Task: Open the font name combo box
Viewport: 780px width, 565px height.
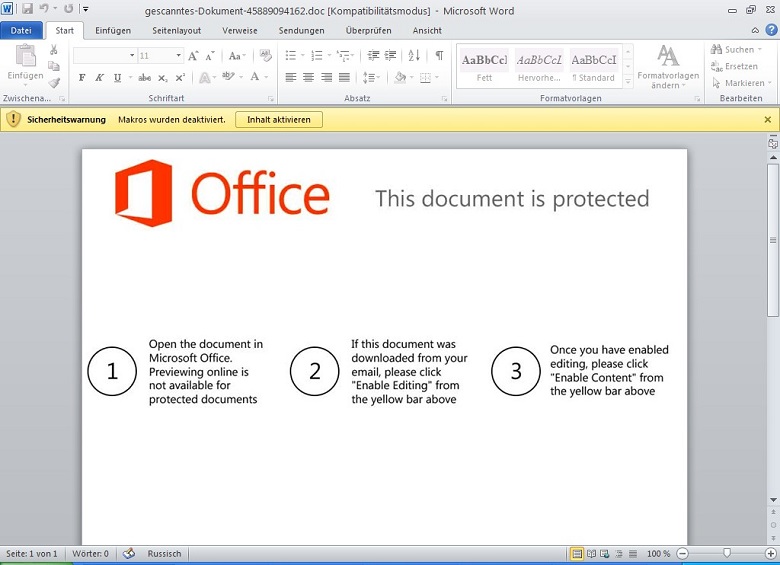Action: coord(105,55)
